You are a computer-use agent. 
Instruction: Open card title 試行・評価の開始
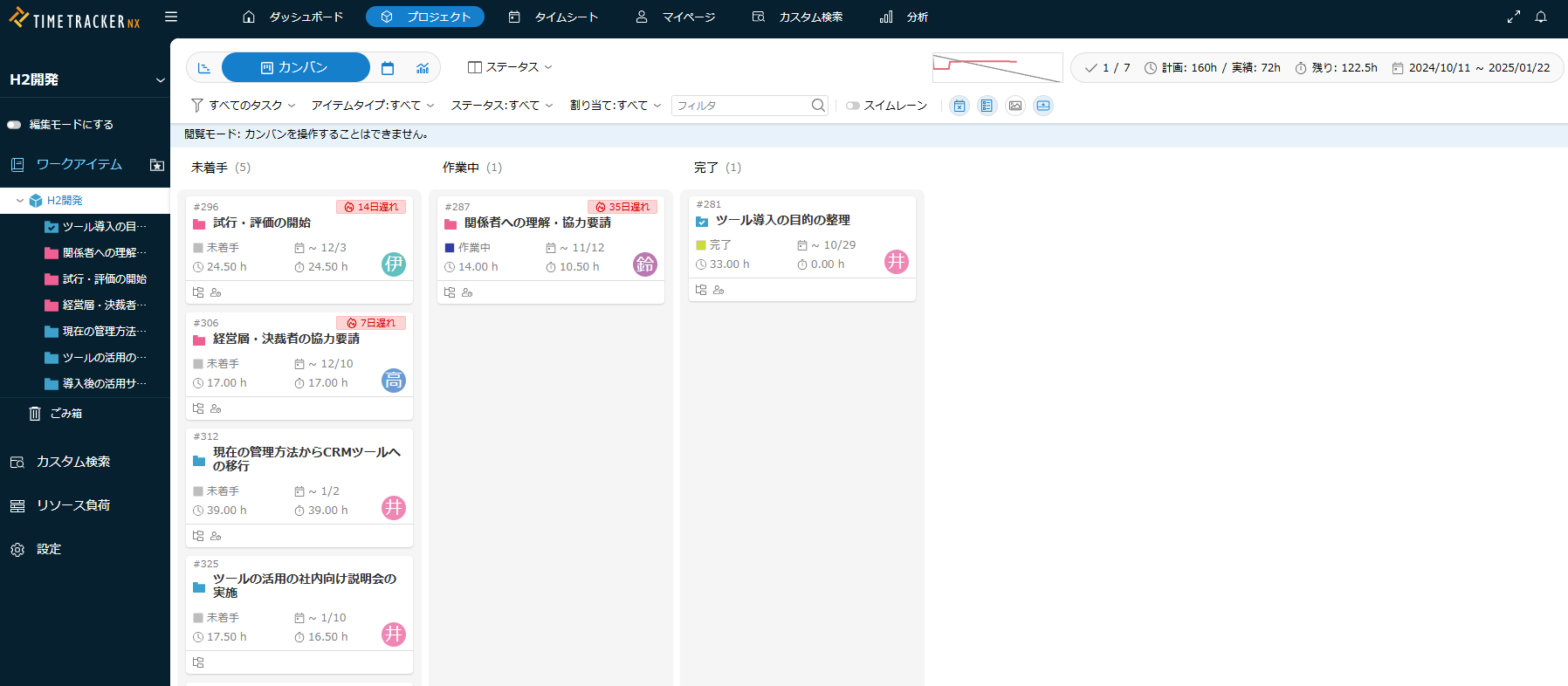(x=262, y=223)
